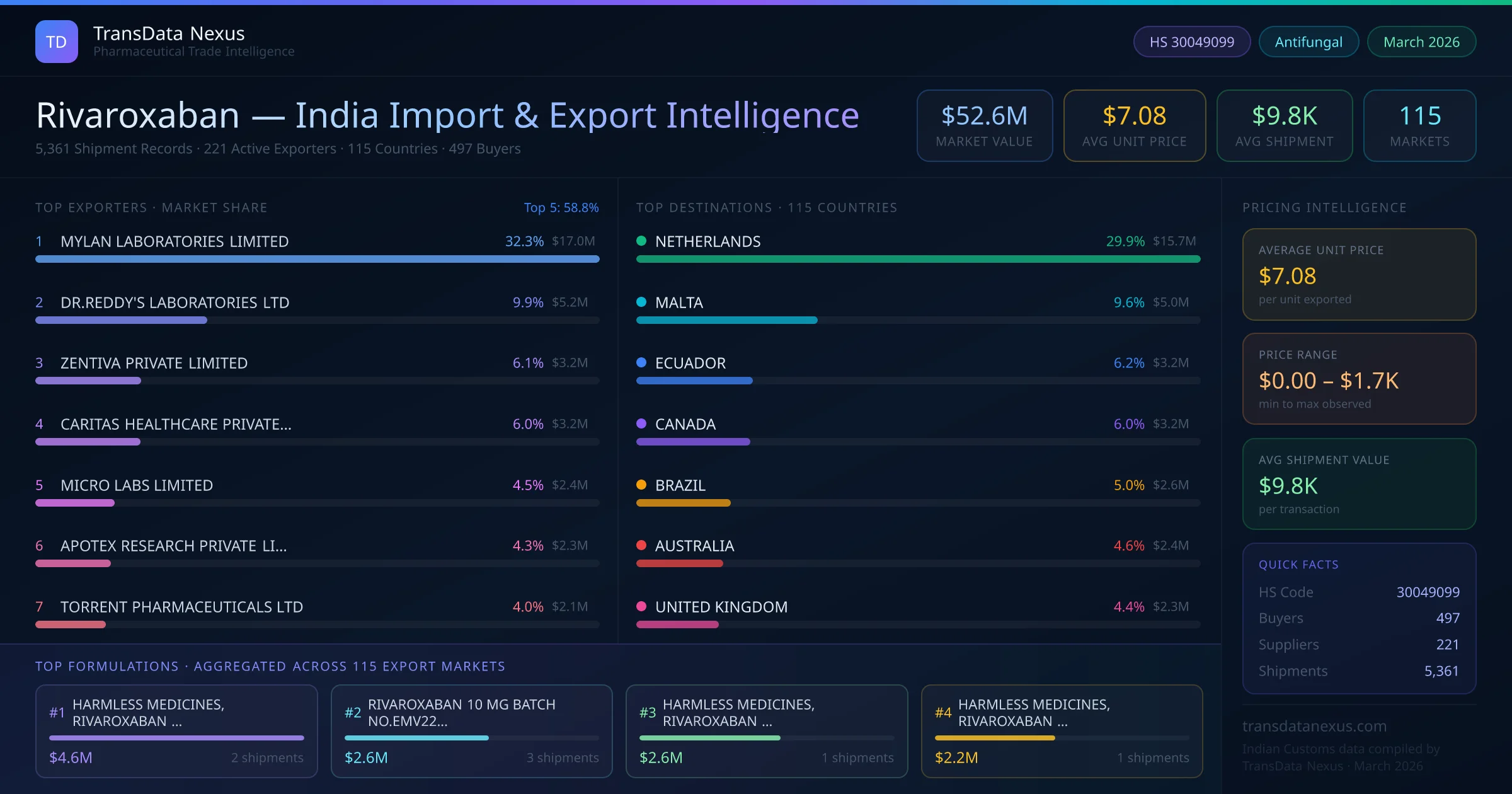
Task: Click the blue Ecuador dot marker
Action: [641, 362]
